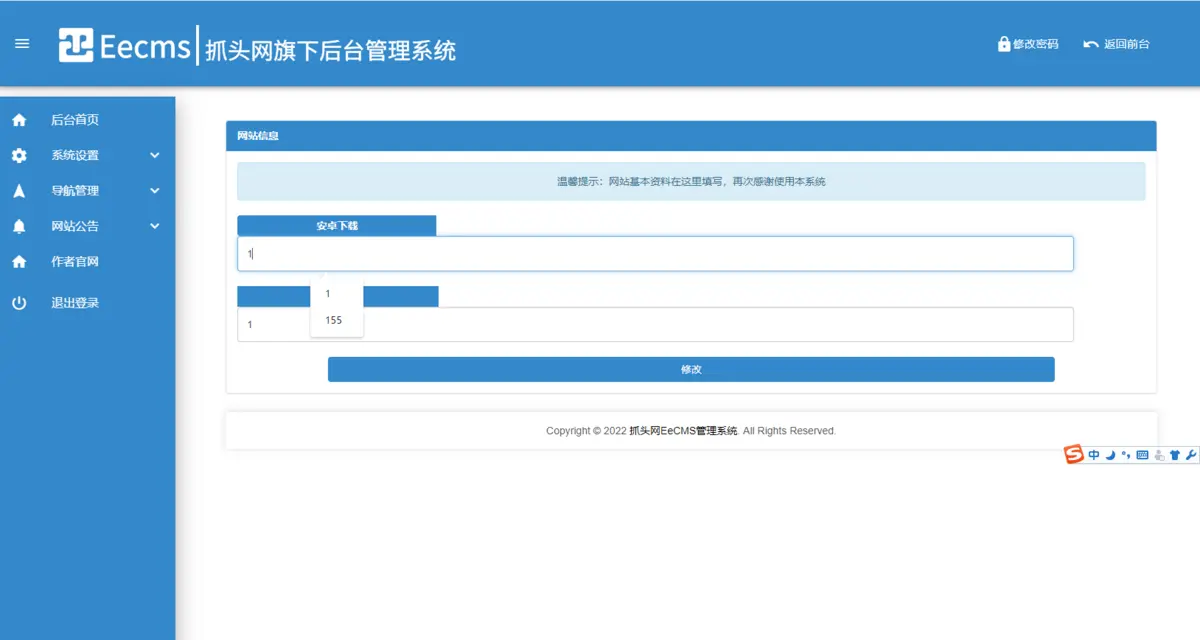Click the 网站信息 panel header
1200x640 pixels.
coord(691,136)
